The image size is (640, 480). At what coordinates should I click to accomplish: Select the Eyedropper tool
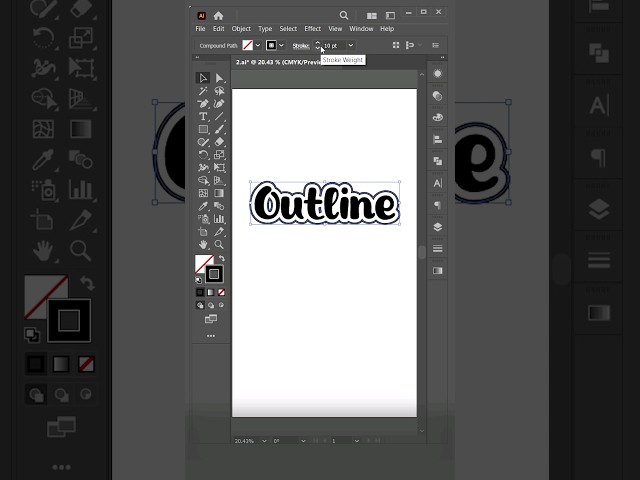pyautogui.click(x=203, y=206)
